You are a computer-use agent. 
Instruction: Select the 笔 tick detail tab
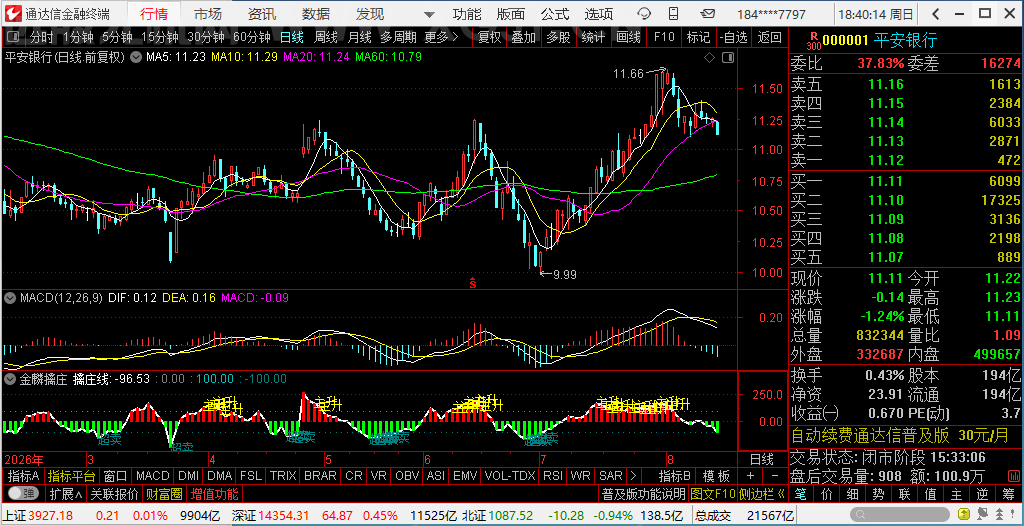point(801,493)
